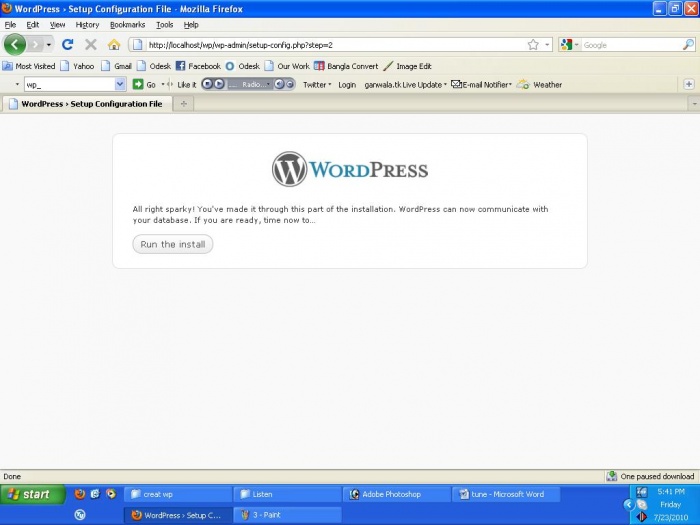Screen dimensions: 700x525
Task: Open the Tools menu
Action: pyautogui.click(x=164, y=25)
